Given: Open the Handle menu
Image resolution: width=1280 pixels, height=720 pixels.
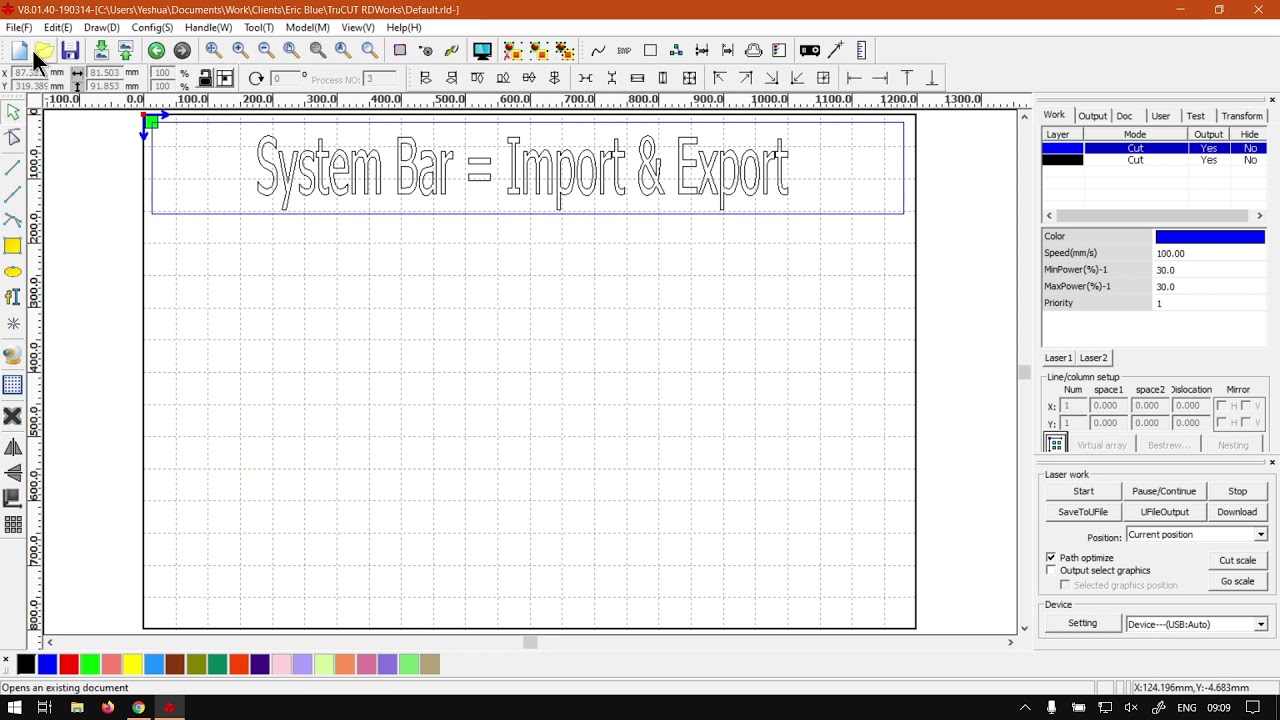Looking at the screenshot, I should (208, 27).
